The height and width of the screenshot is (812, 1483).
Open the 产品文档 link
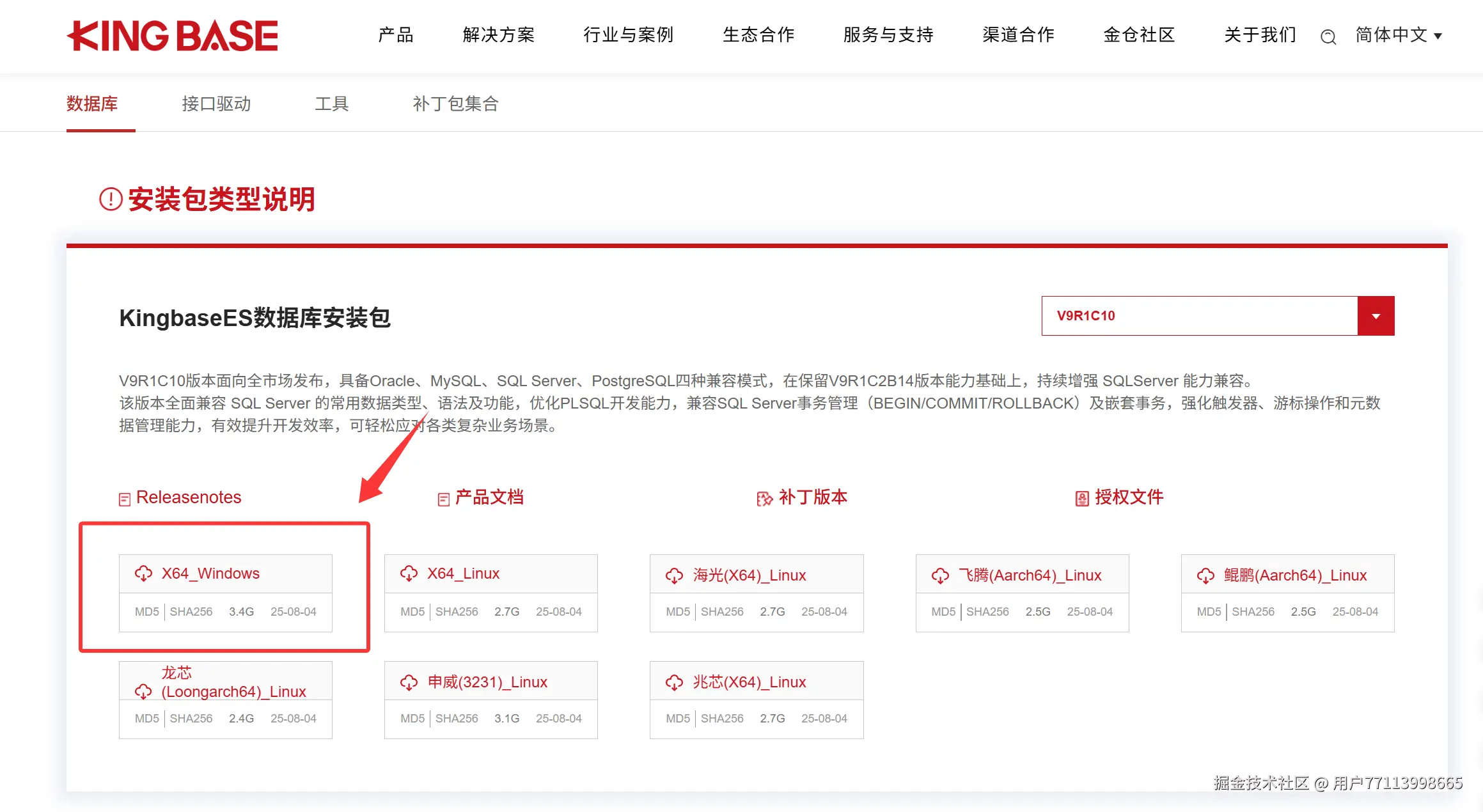click(x=489, y=497)
